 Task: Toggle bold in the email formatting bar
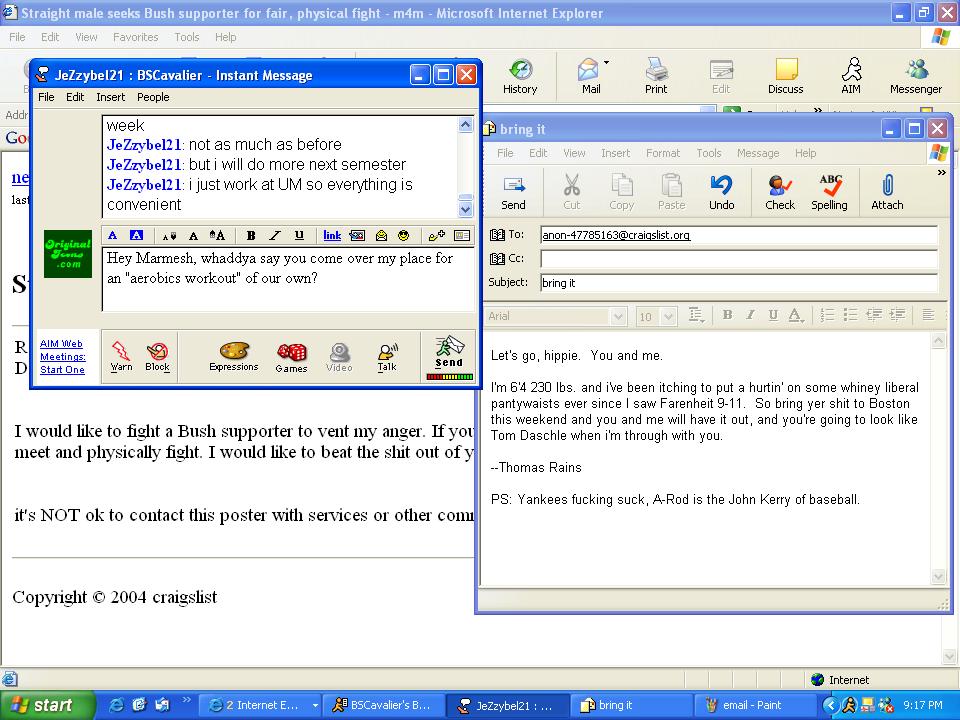pyautogui.click(x=727, y=315)
